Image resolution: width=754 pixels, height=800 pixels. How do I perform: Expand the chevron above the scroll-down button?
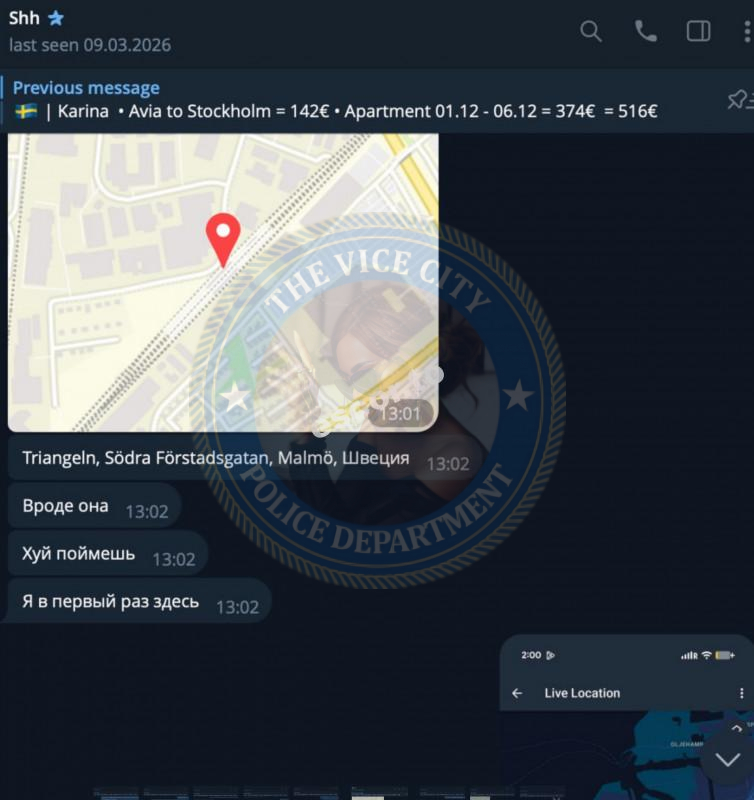coord(736,729)
